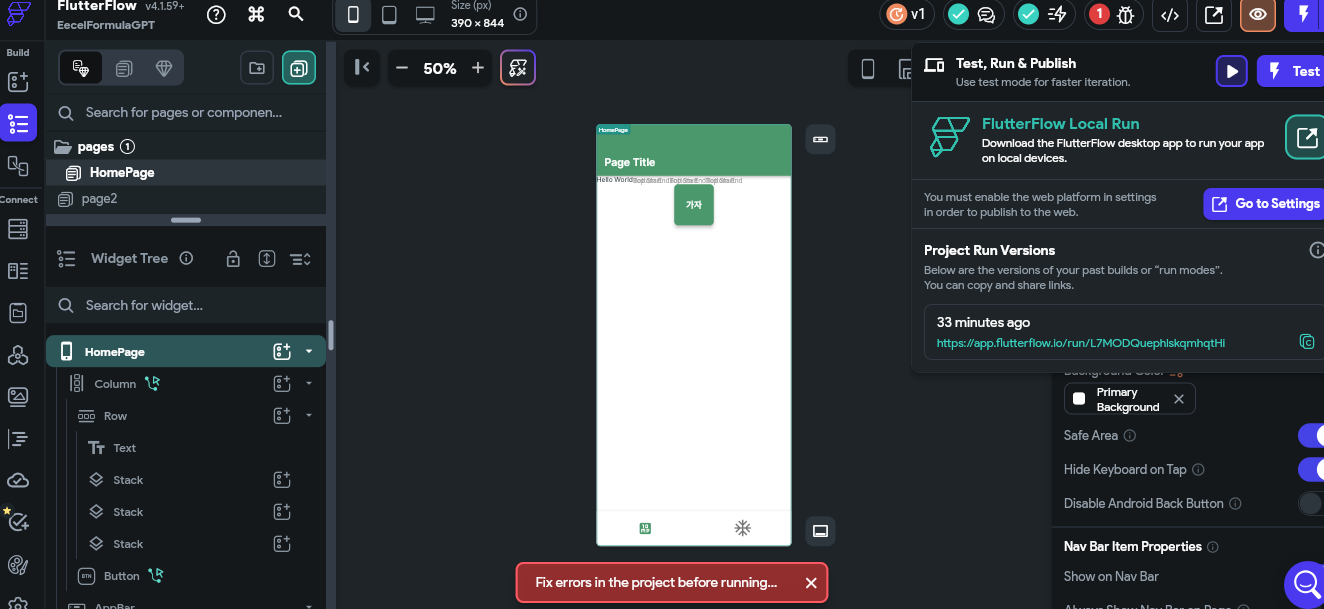Select the phone canvas size
Screen dimensions: 1324x609
click(x=353, y=14)
